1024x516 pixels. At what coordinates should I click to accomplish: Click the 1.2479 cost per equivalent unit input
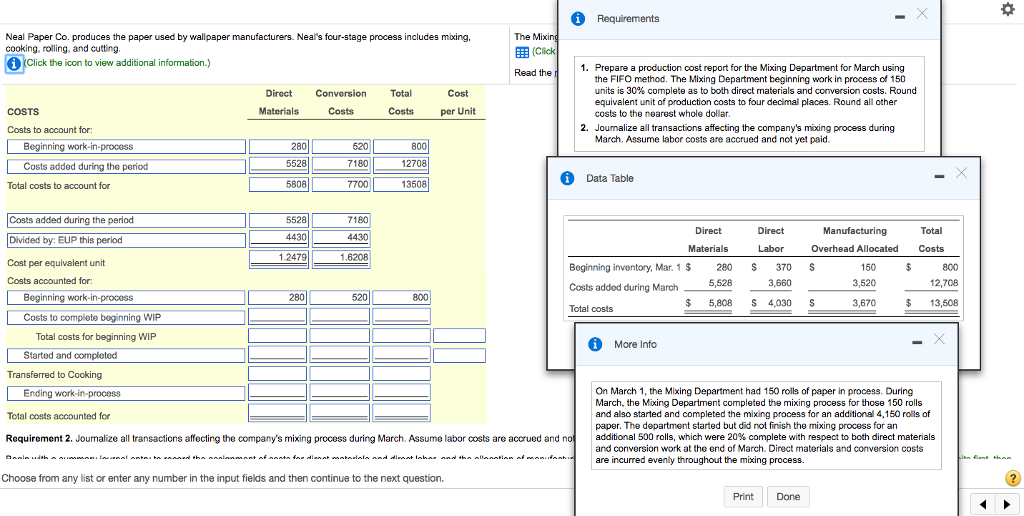tap(280, 258)
